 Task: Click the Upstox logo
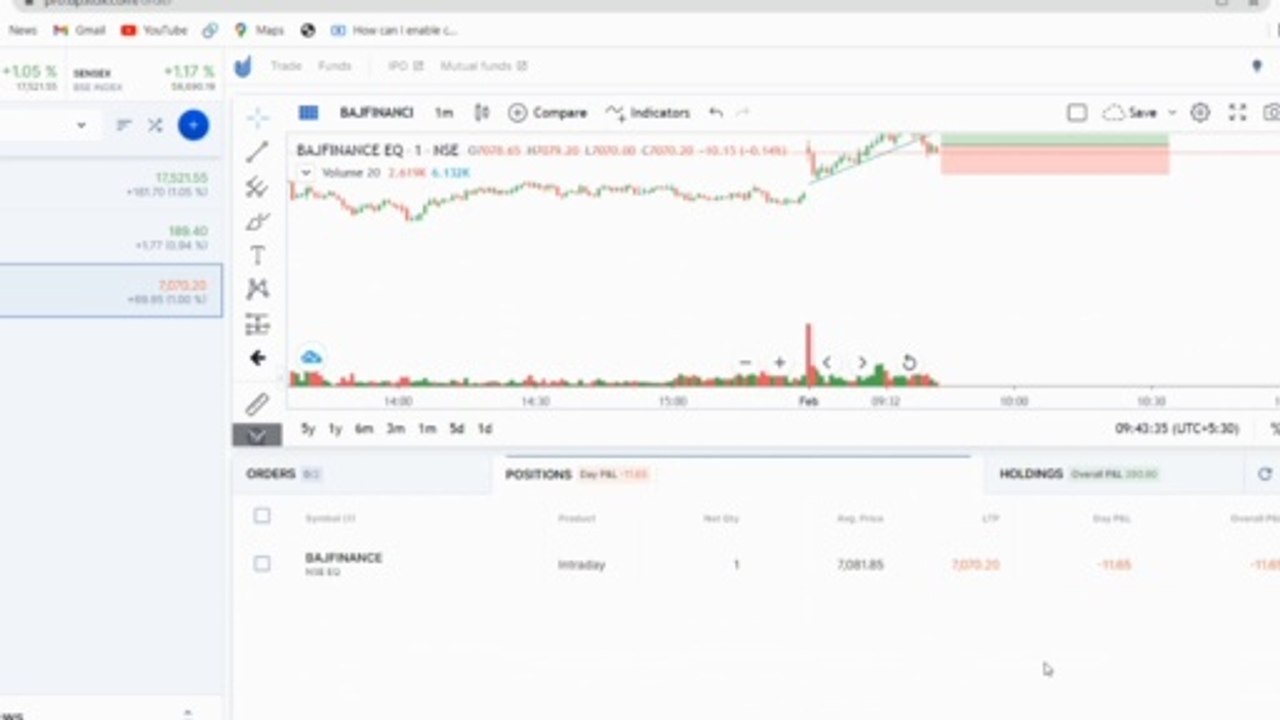click(x=243, y=67)
